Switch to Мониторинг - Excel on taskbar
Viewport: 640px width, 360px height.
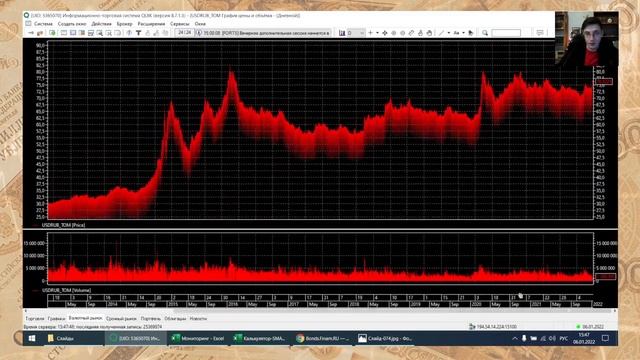pos(198,338)
